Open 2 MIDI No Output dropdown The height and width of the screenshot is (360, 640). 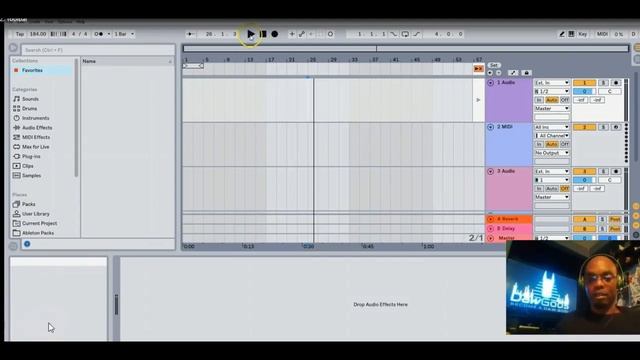552,153
